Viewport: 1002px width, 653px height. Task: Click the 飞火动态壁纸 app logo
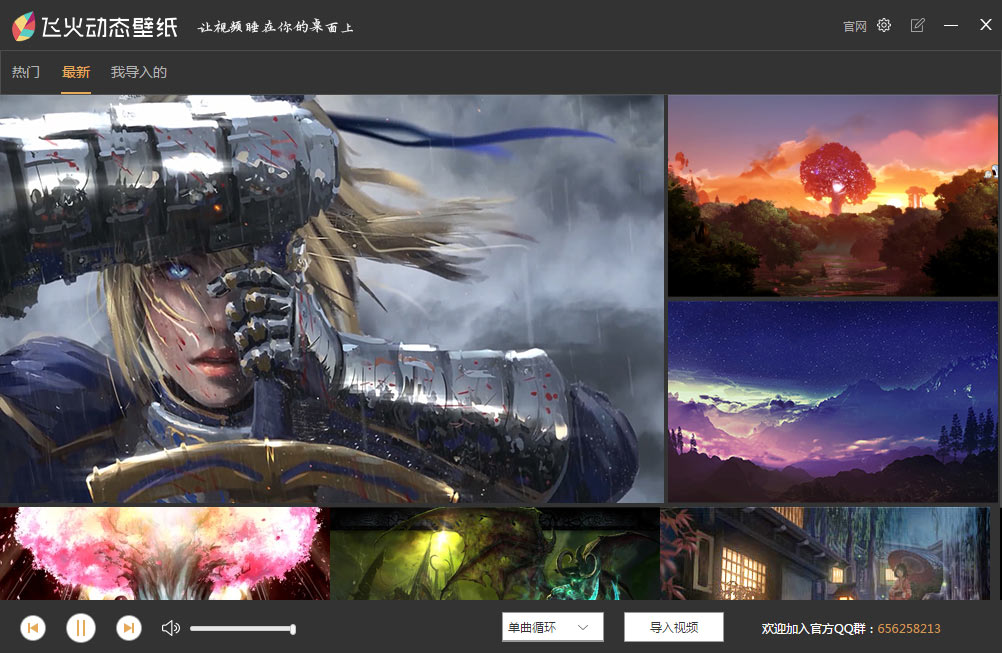(95, 27)
